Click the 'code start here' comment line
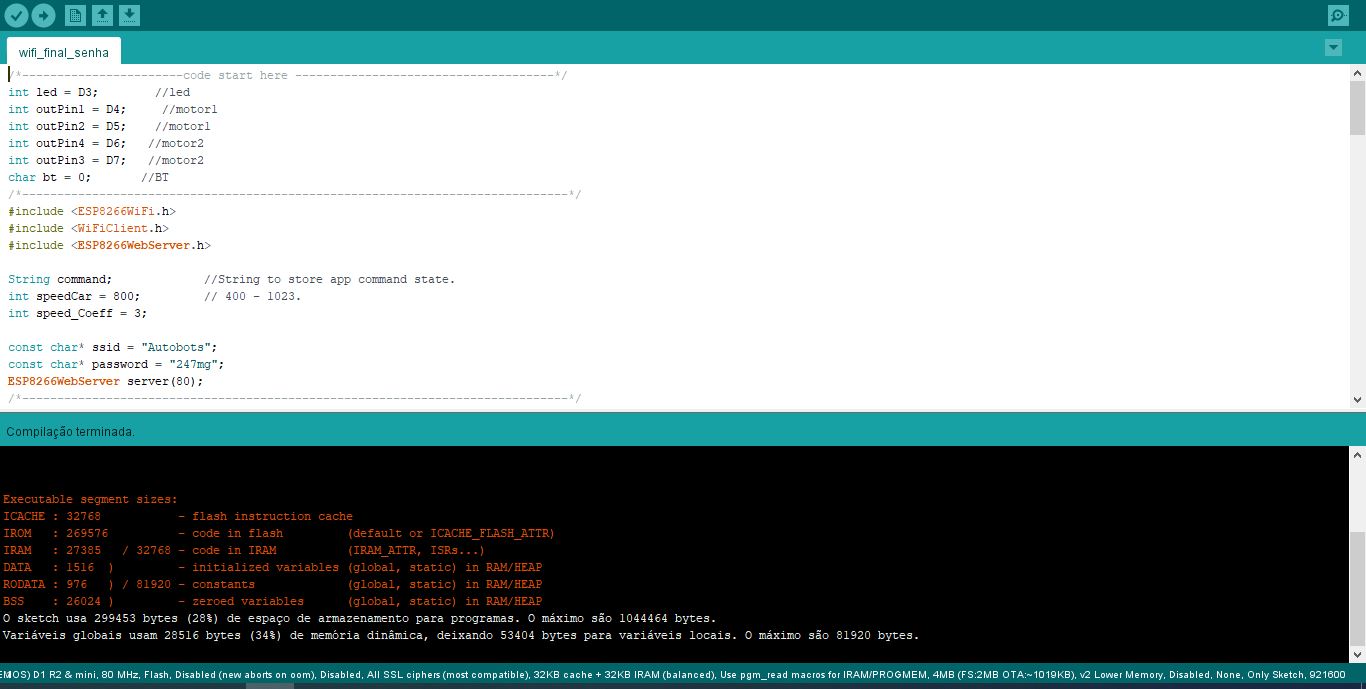Screen dimensions: 1366x689 tap(288, 75)
